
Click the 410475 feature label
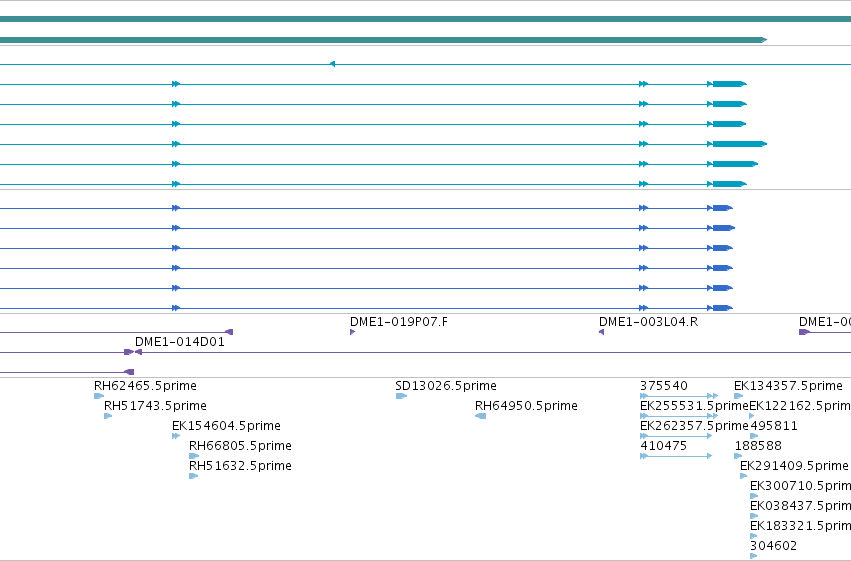coord(664,446)
